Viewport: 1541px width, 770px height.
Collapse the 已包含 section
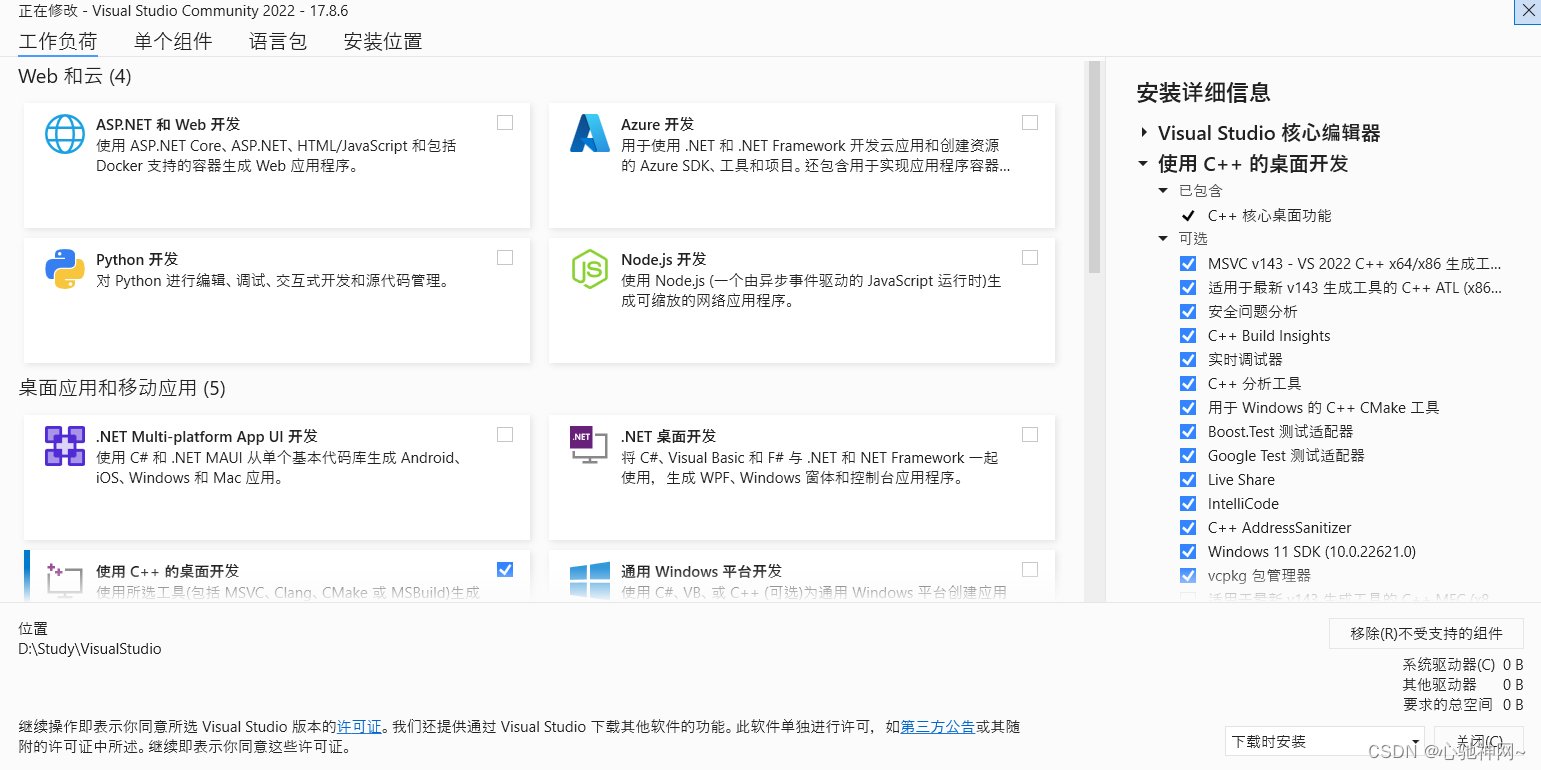[x=1163, y=190]
